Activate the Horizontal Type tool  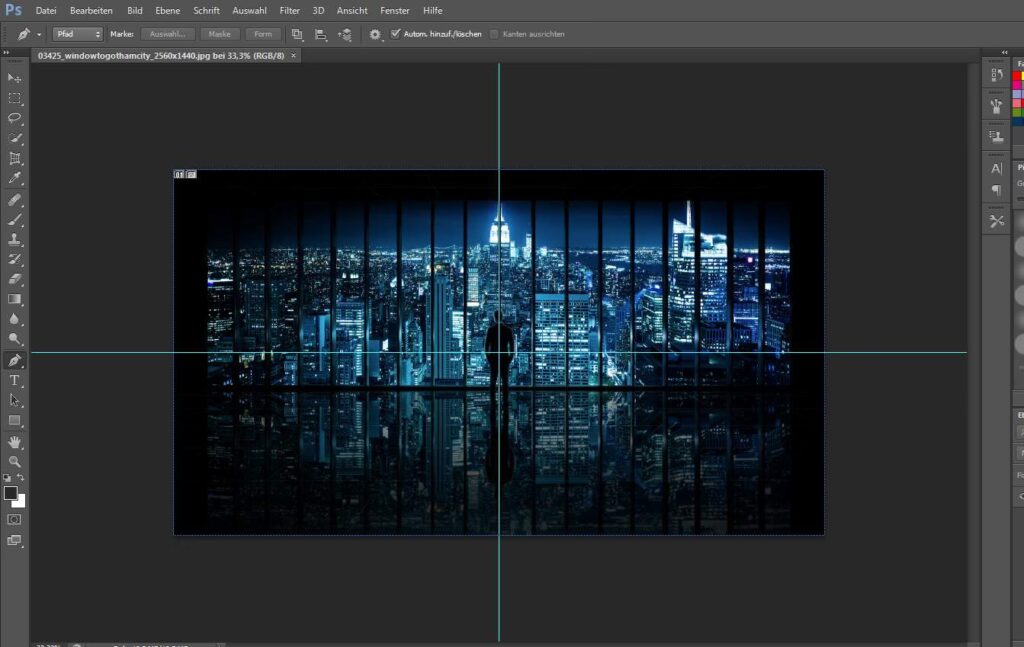coord(15,381)
